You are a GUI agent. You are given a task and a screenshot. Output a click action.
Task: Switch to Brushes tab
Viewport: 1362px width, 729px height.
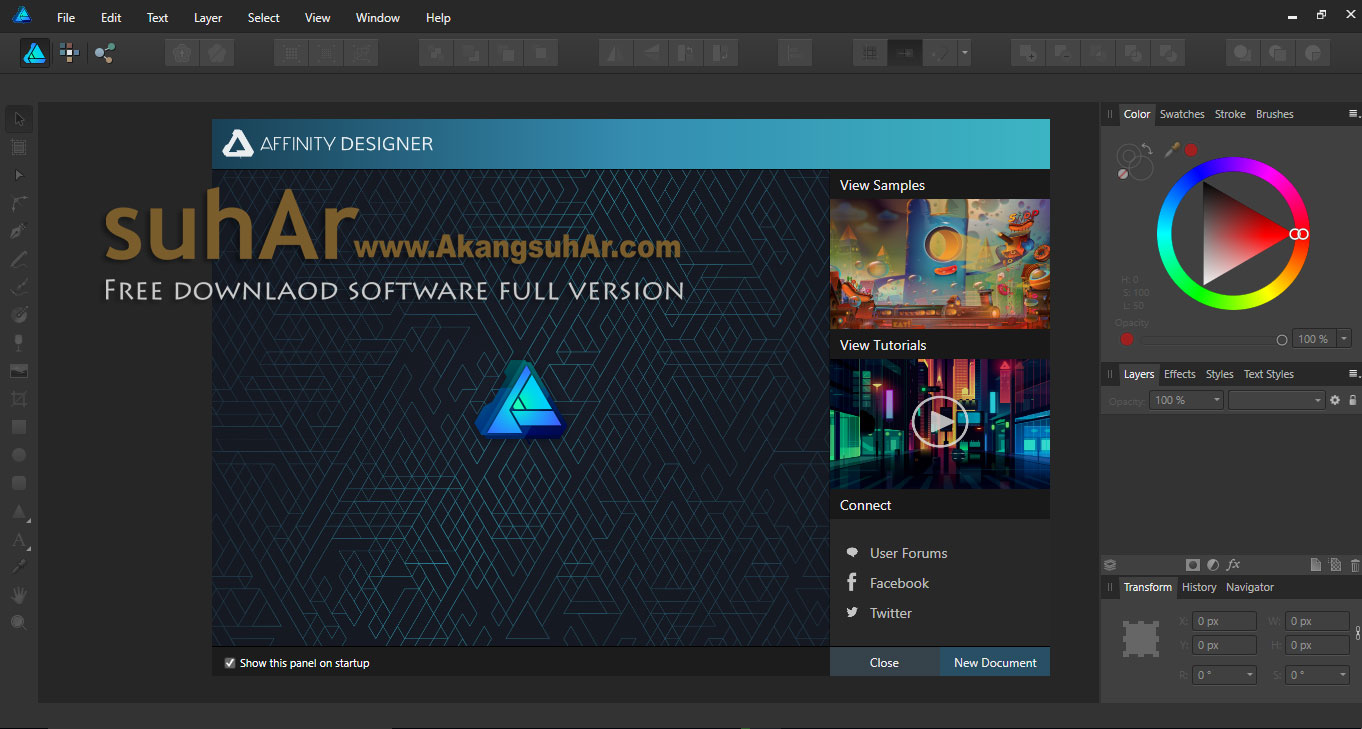point(1275,114)
